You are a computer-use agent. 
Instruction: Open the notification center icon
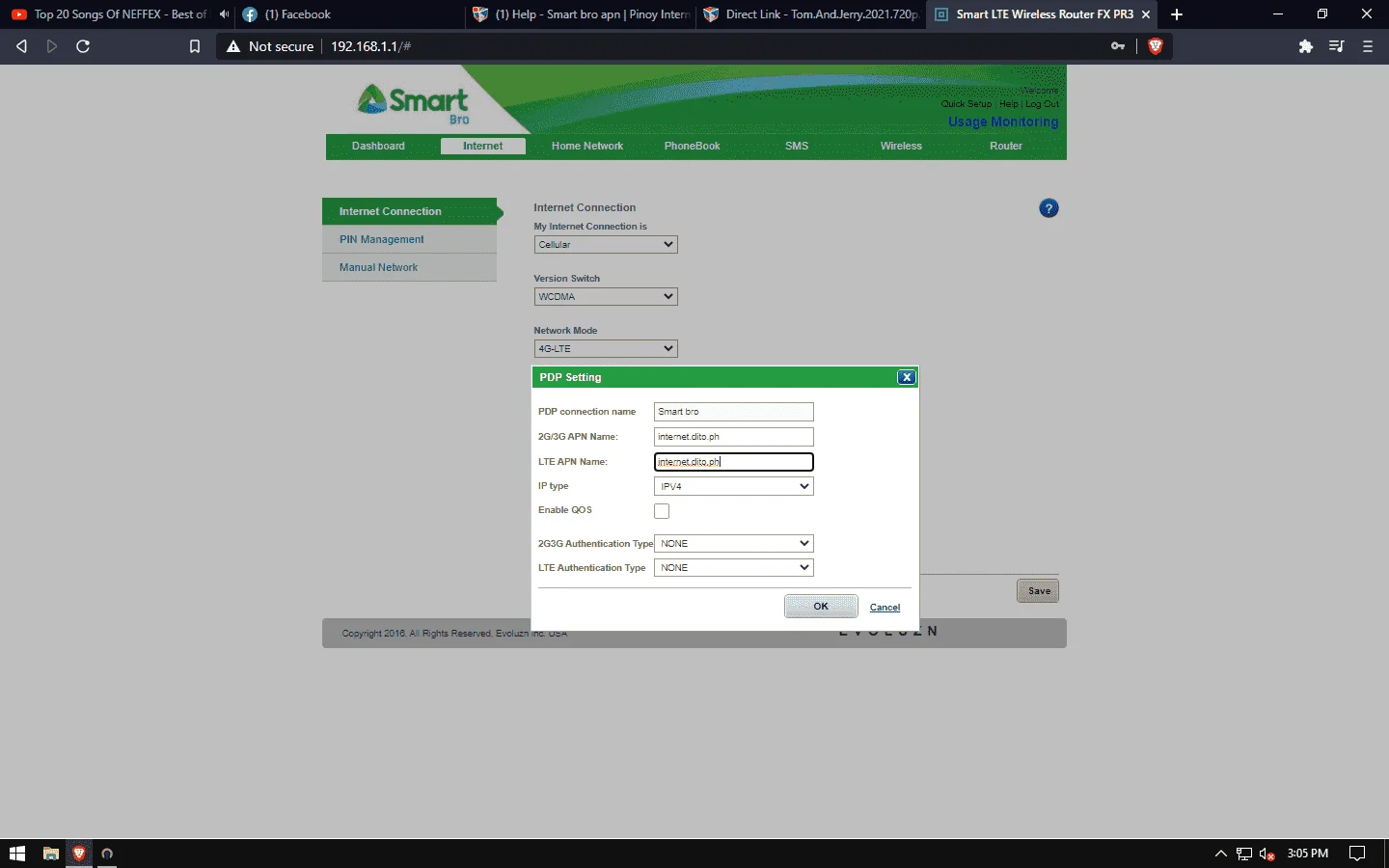pos(1357,854)
